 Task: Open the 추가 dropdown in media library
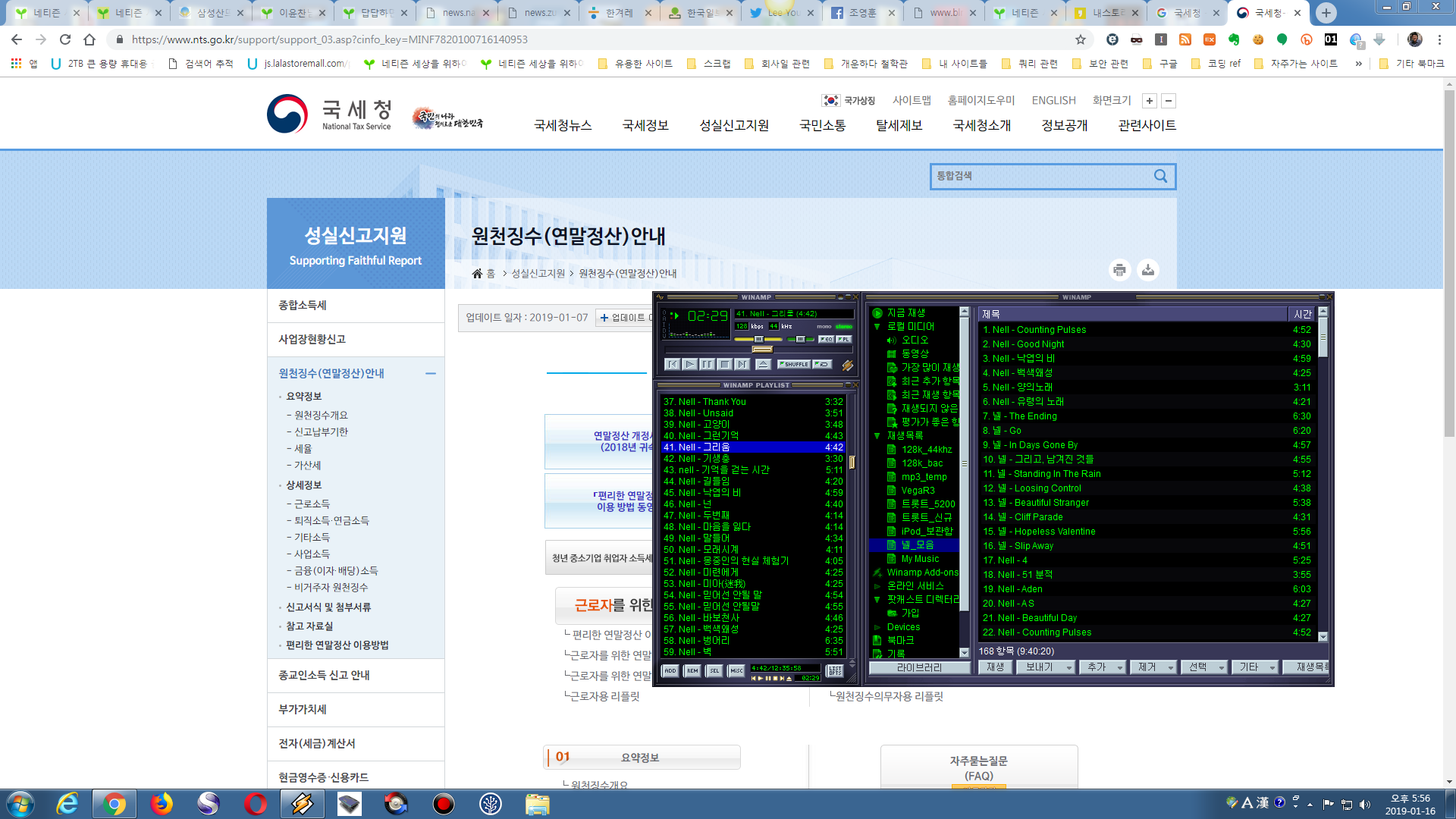point(1103,667)
